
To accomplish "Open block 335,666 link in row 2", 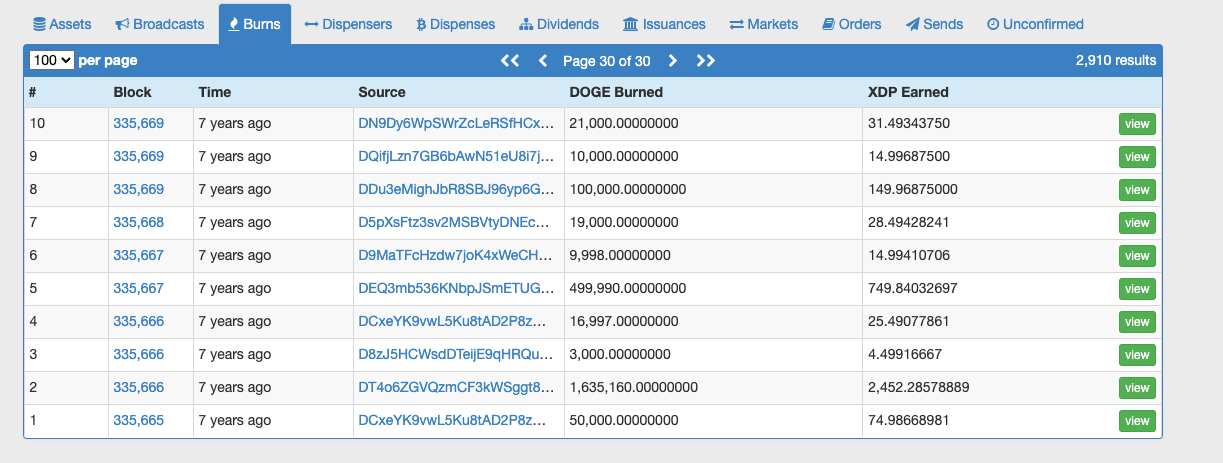I will (139, 388).
